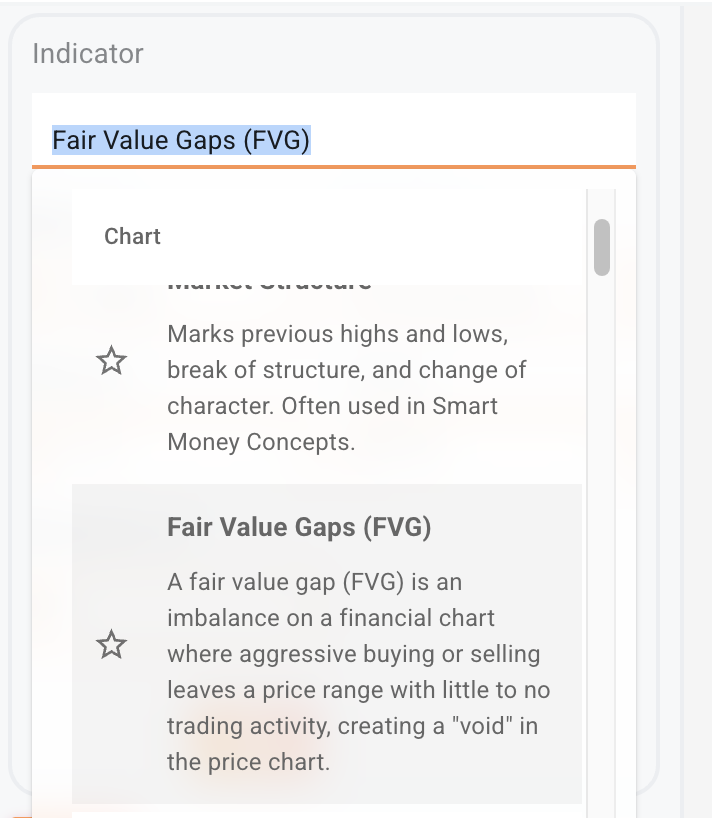Click the highlighted Fair Value Gaps text
Screen dimensions: 712x818
181,140
